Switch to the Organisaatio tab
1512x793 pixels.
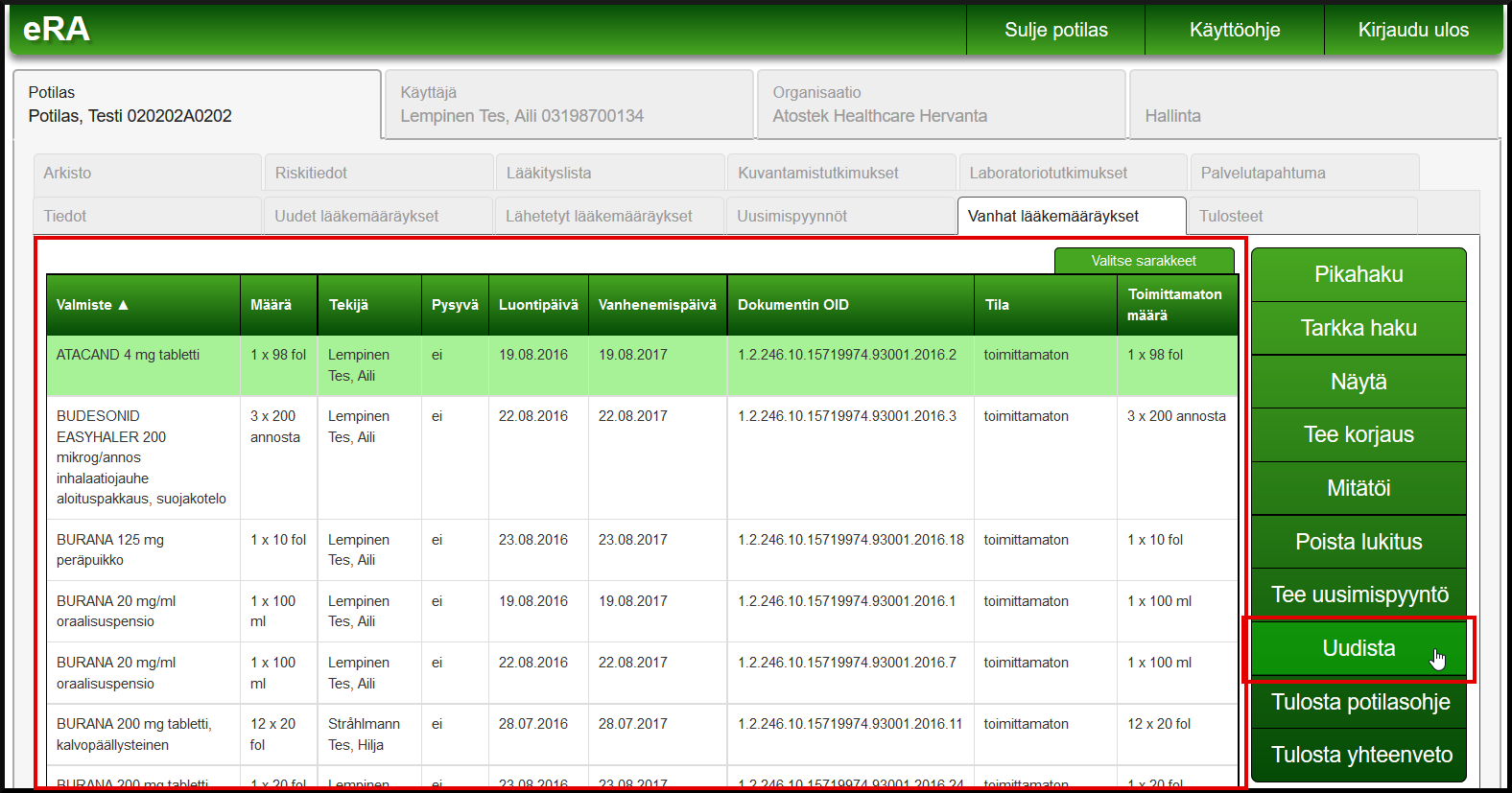(x=941, y=105)
